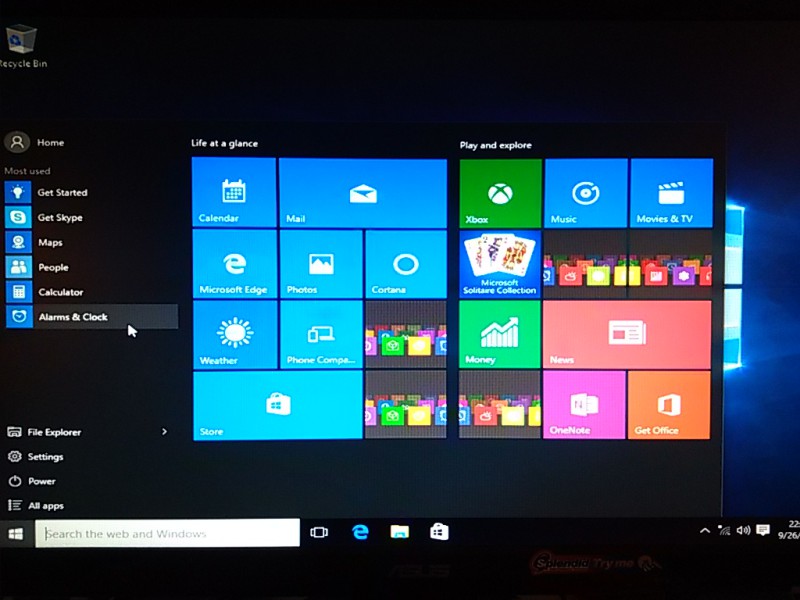Open Task View on the taskbar
The height and width of the screenshot is (600, 800).
[319, 533]
